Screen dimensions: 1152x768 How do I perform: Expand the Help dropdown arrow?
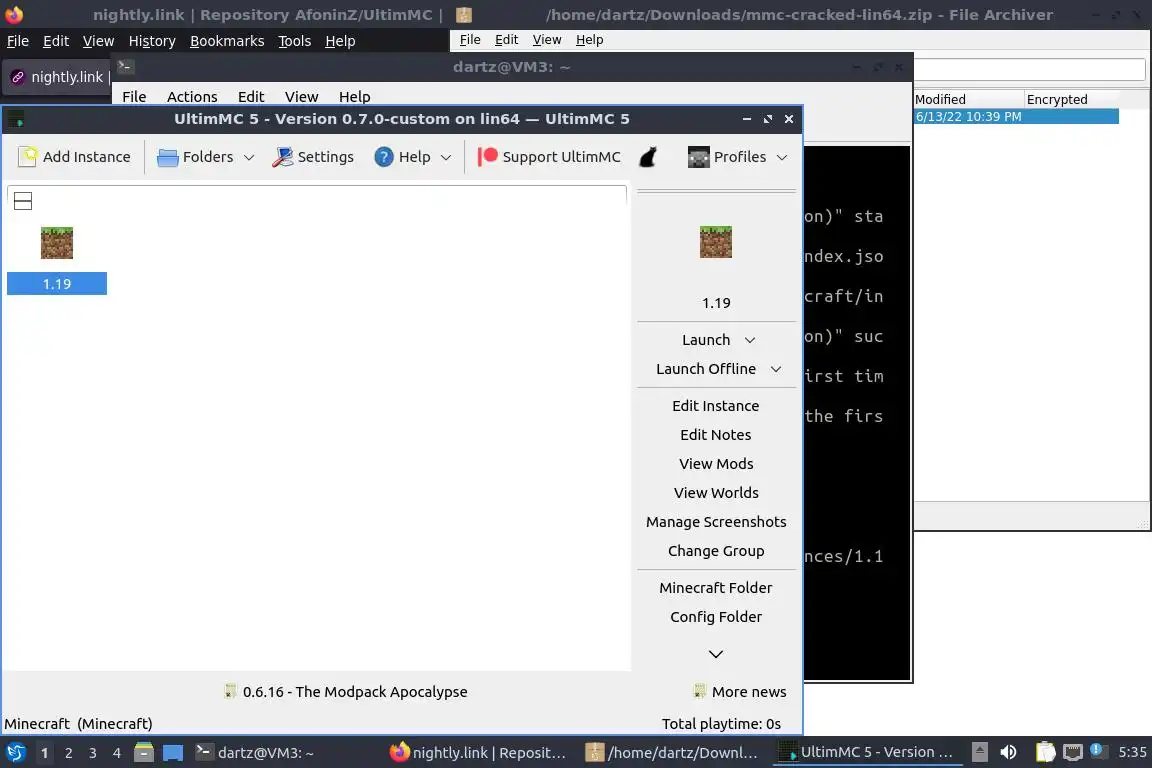pyautogui.click(x=446, y=157)
